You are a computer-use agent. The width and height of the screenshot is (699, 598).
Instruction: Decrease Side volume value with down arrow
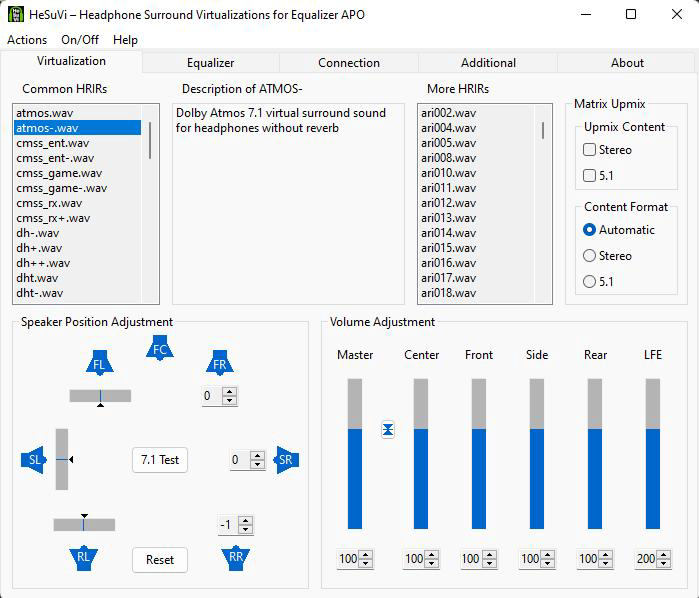[x=547, y=563]
